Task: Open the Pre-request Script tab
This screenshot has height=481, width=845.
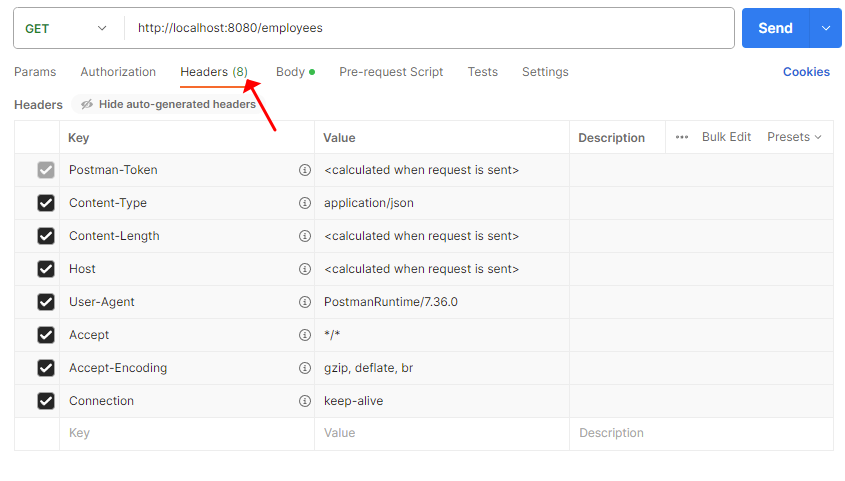Action: (x=391, y=72)
